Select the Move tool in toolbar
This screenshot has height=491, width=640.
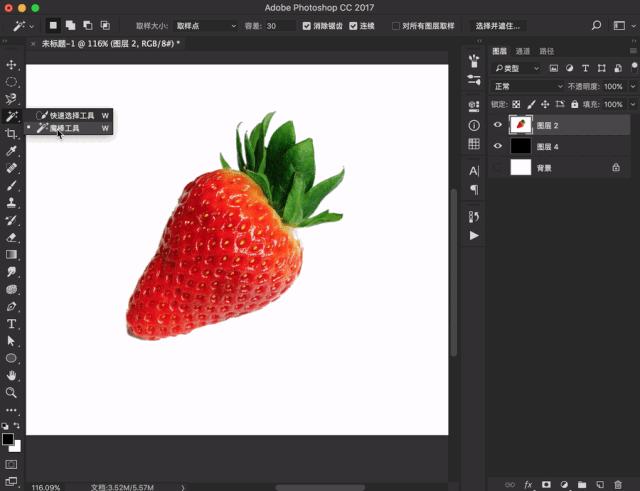(12, 64)
